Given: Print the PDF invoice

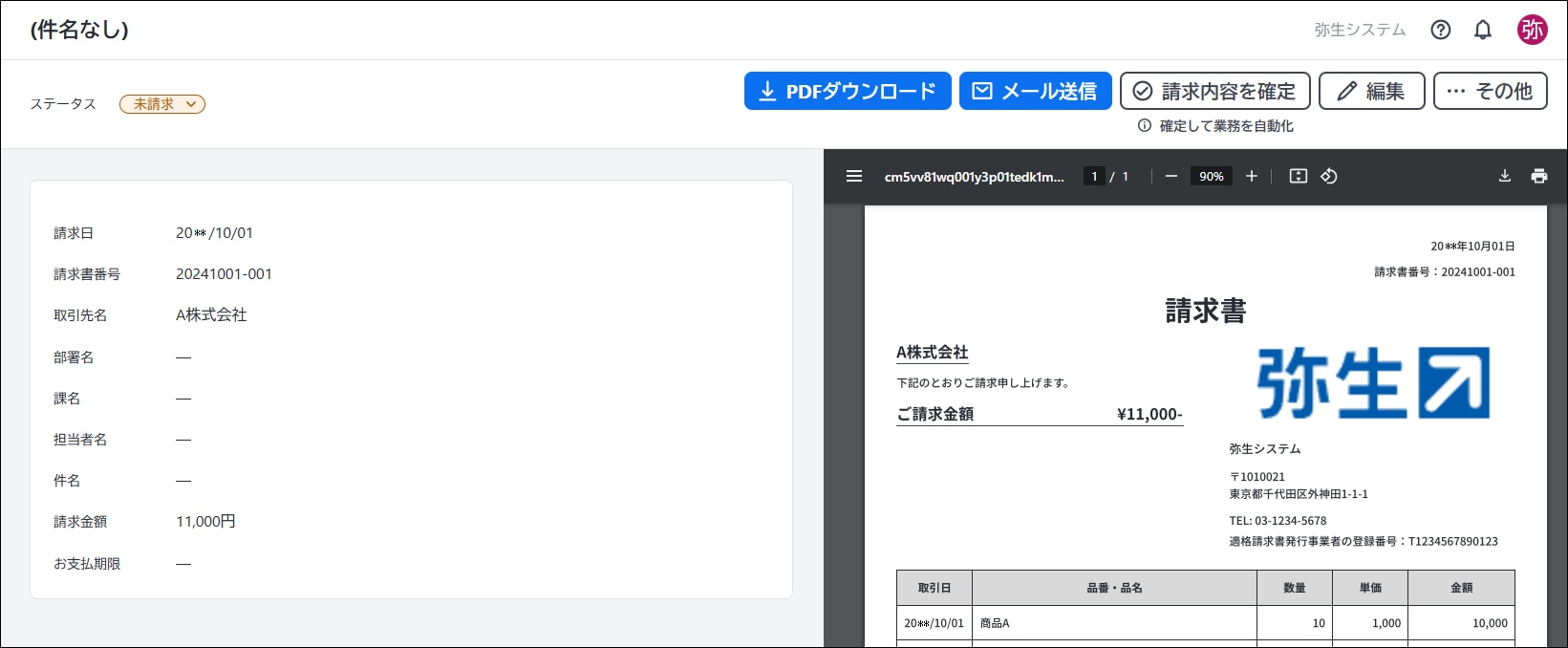Looking at the screenshot, I should (1538, 176).
